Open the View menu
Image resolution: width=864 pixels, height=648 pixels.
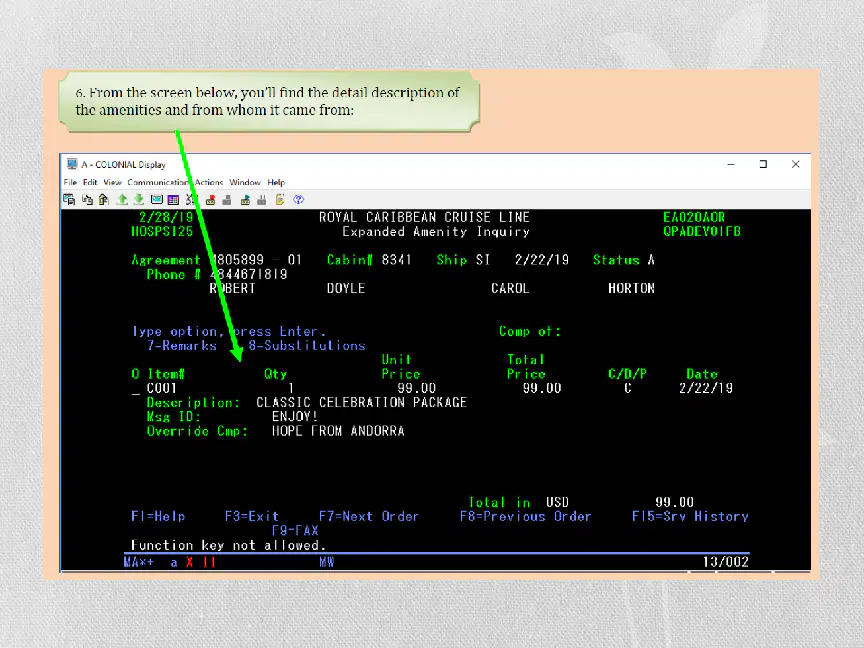(x=112, y=182)
